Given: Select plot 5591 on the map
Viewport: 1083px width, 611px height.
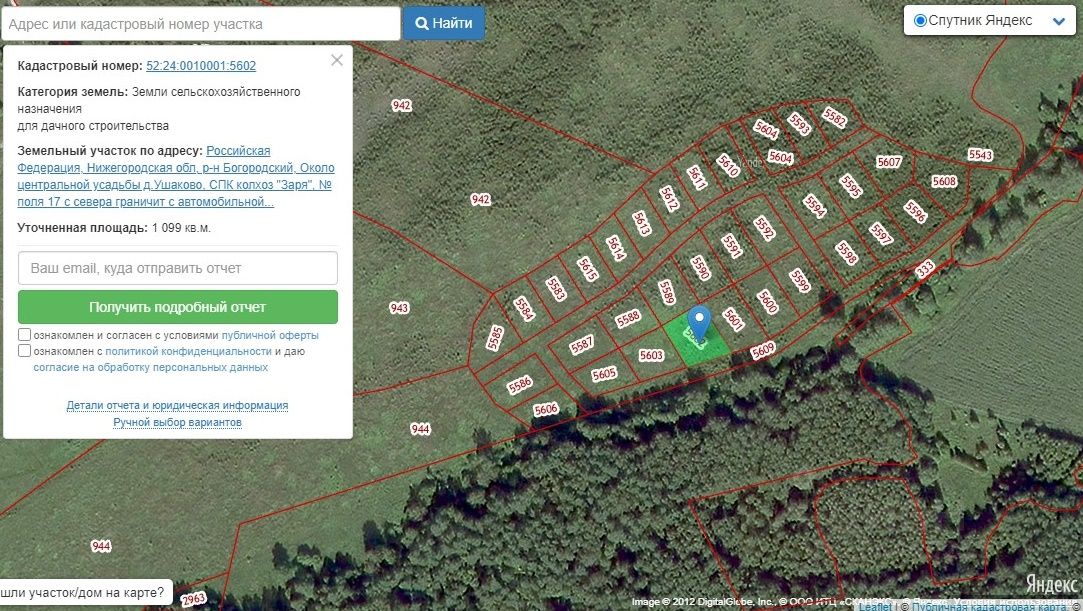Looking at the screenshot, I should point(731,245).
